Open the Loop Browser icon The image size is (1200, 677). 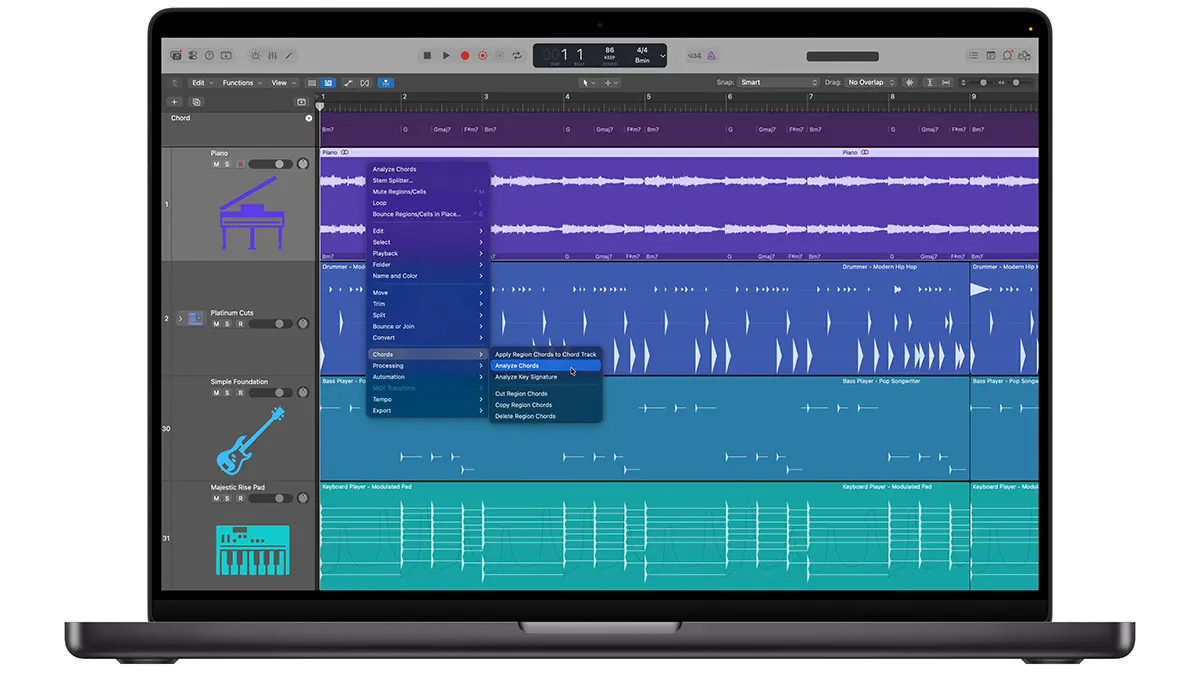click(1007, 56)
